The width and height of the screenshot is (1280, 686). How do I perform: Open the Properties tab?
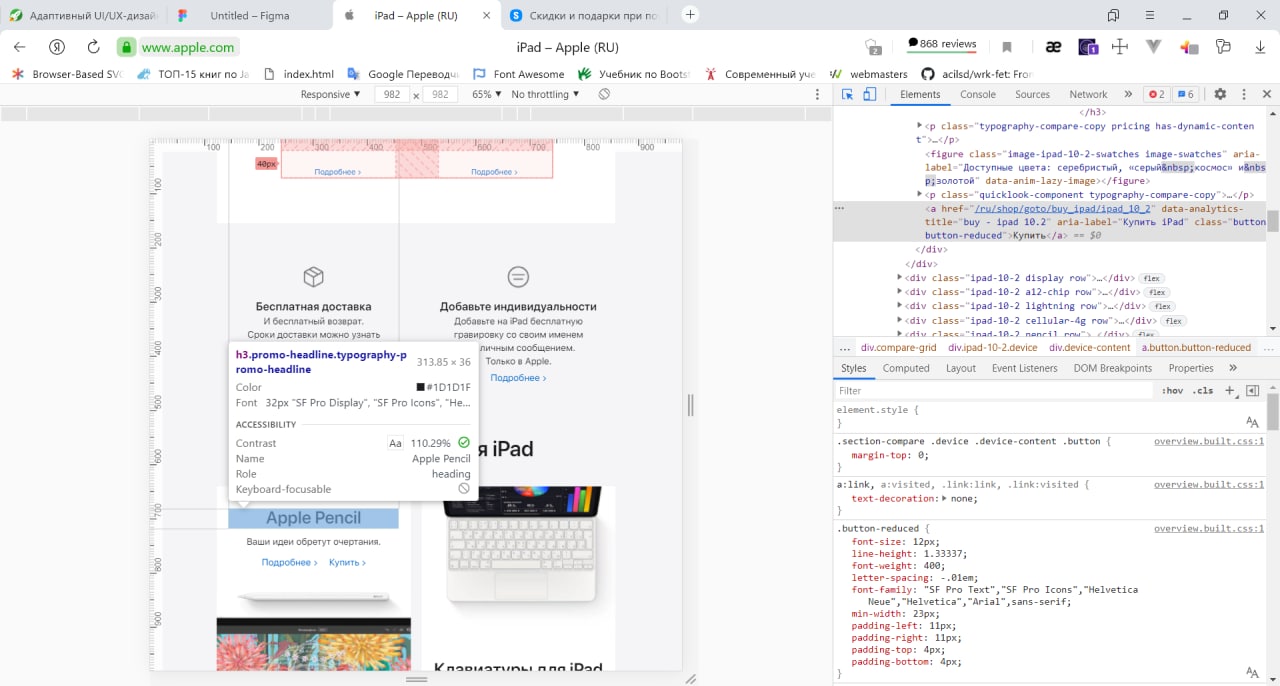click(1191, 368)
